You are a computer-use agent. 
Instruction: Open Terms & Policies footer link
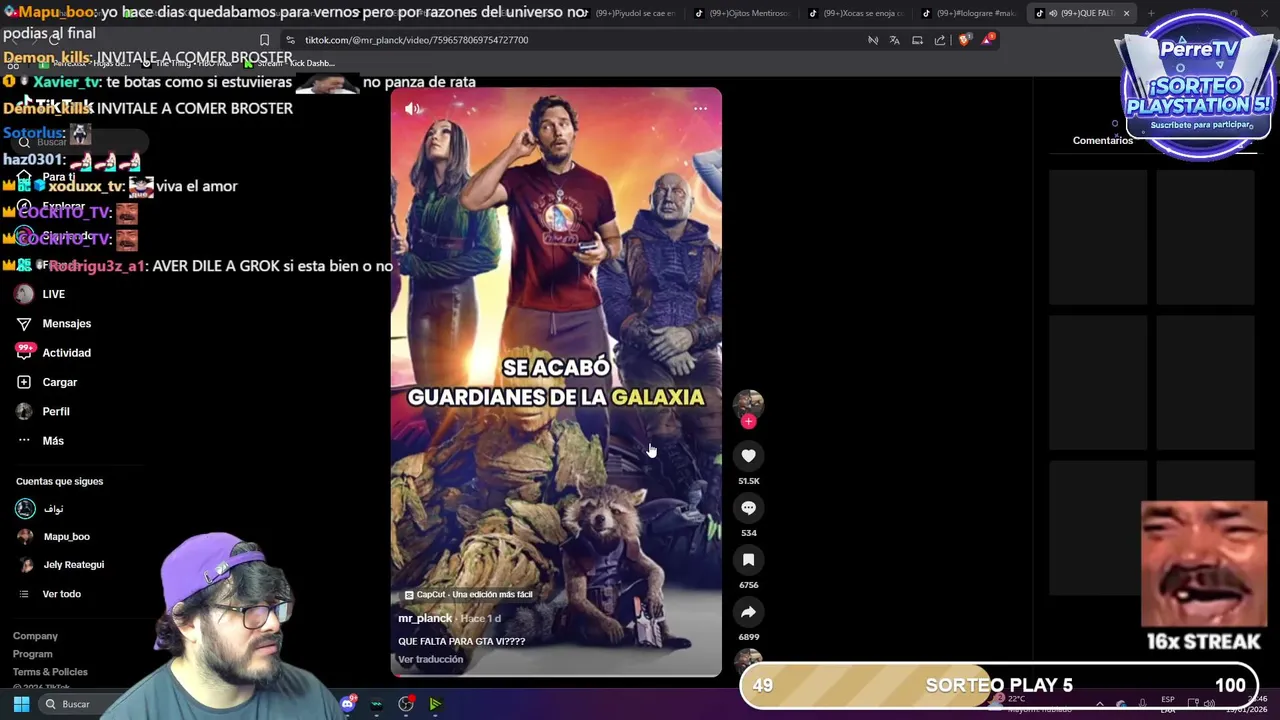(x=50, y=672)
